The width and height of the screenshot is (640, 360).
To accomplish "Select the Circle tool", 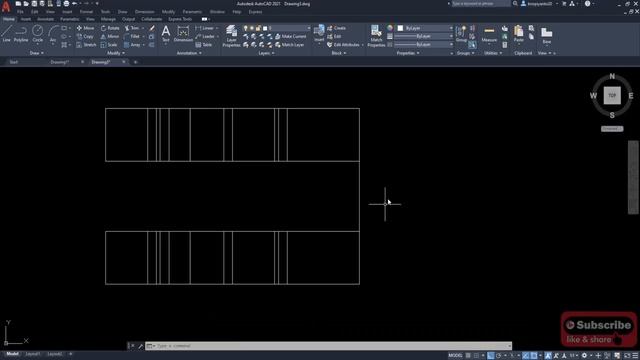I will pyautogui.click(x=38, y=33).
